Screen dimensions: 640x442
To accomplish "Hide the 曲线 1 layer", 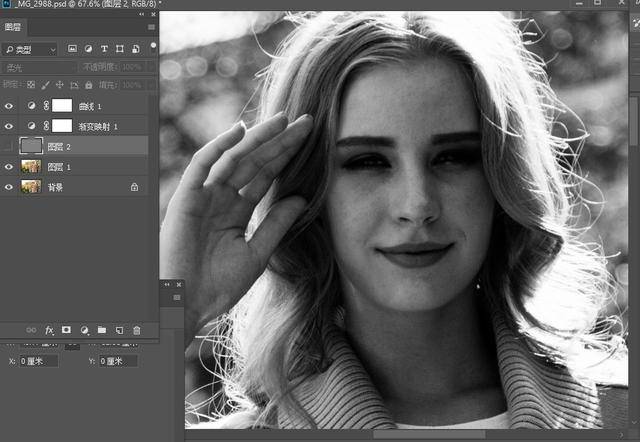I will pos(9,106).
